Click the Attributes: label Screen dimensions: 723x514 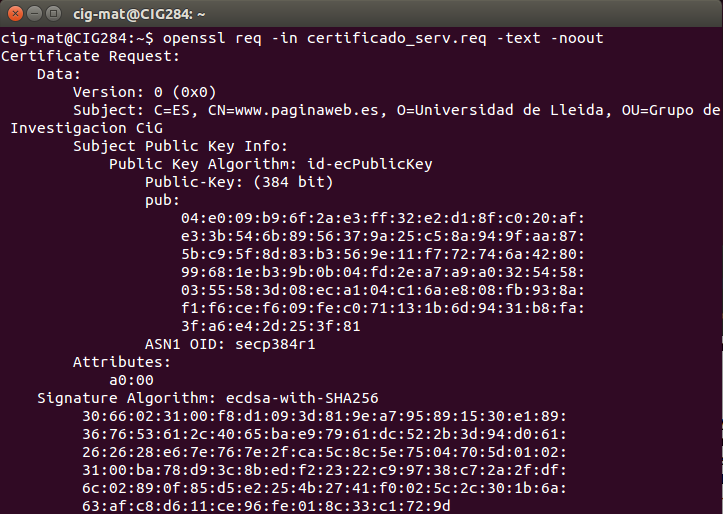[x=122, y=362]
